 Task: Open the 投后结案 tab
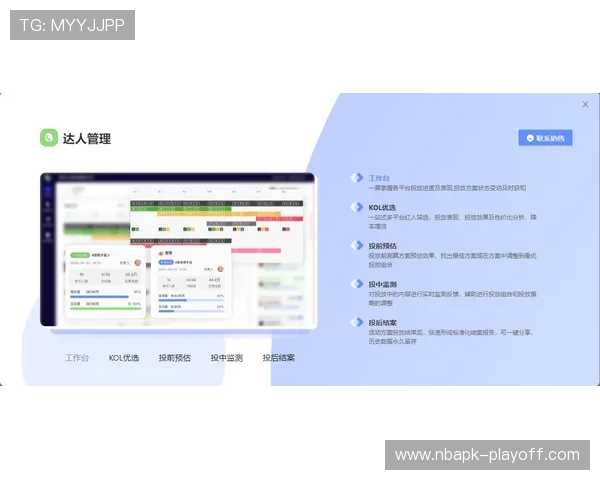pos(279,358)
